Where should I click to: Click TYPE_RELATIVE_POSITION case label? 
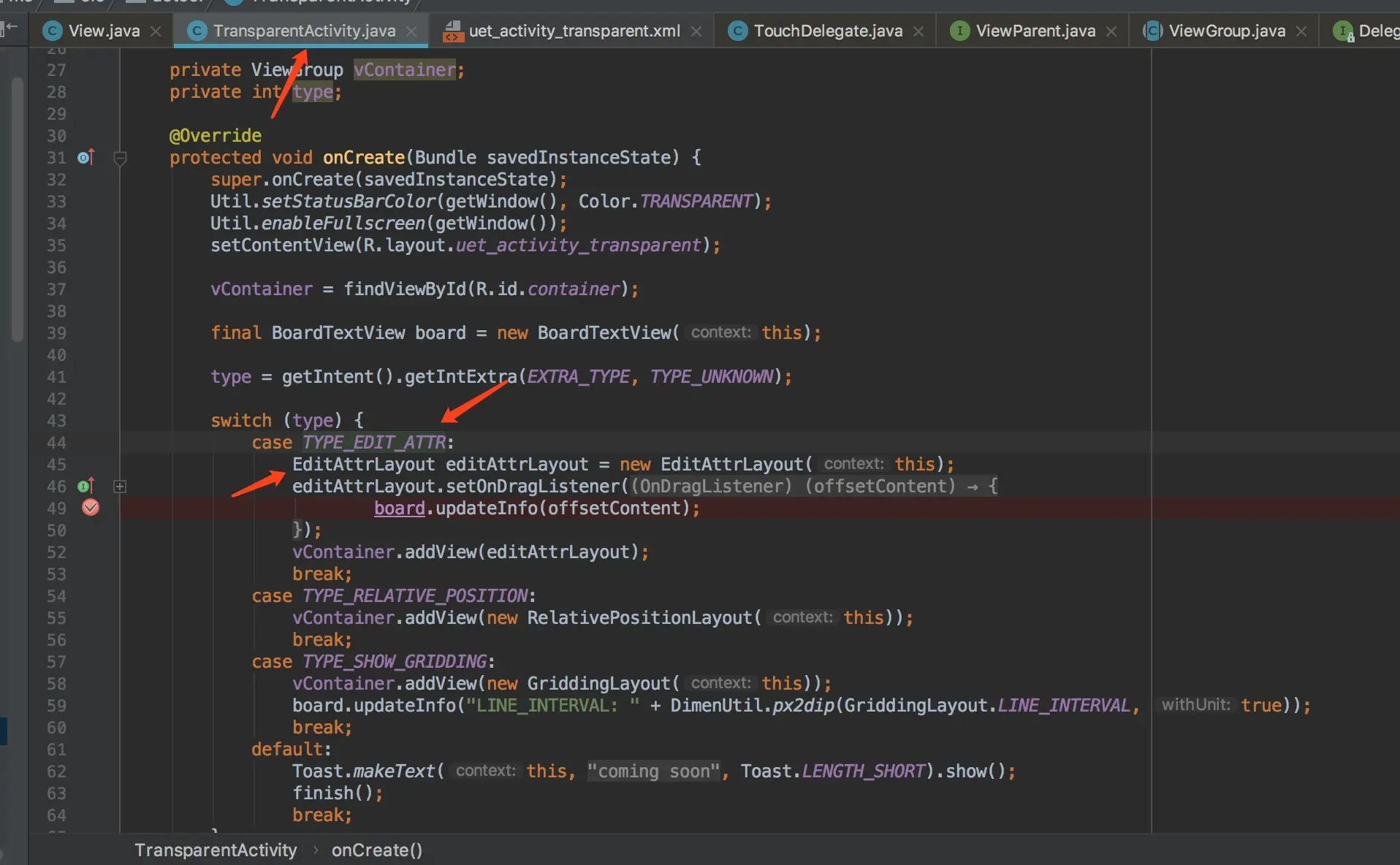pyautogui.click(x=415, y=595)
